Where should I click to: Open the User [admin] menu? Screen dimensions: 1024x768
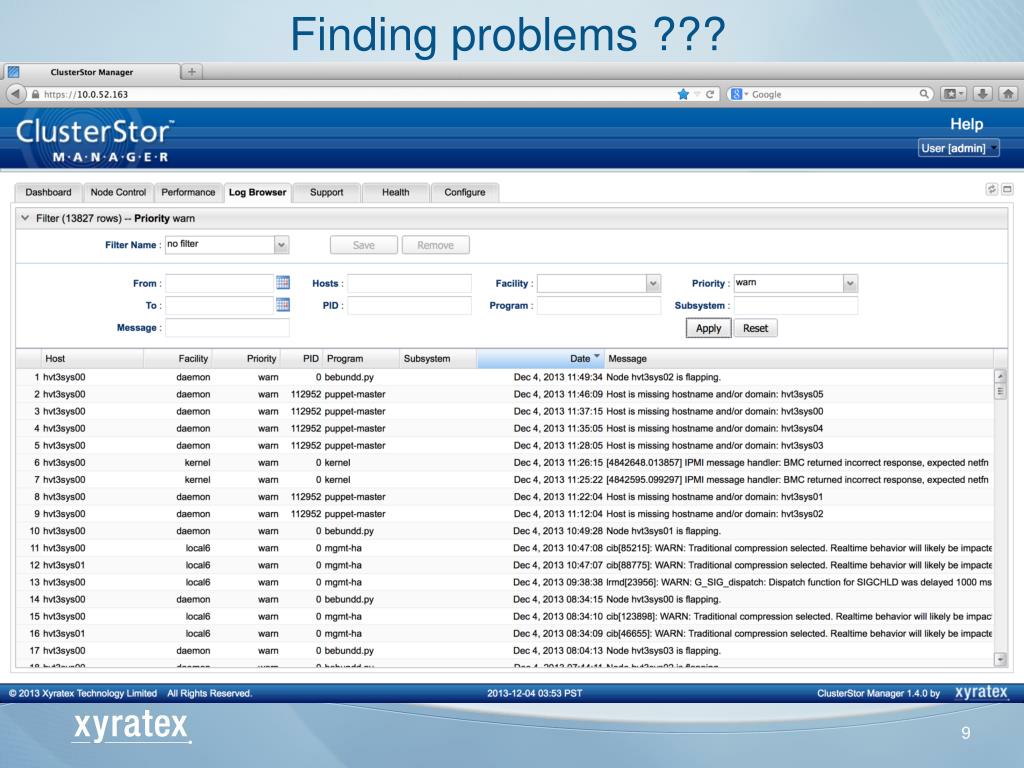(958, 148)
